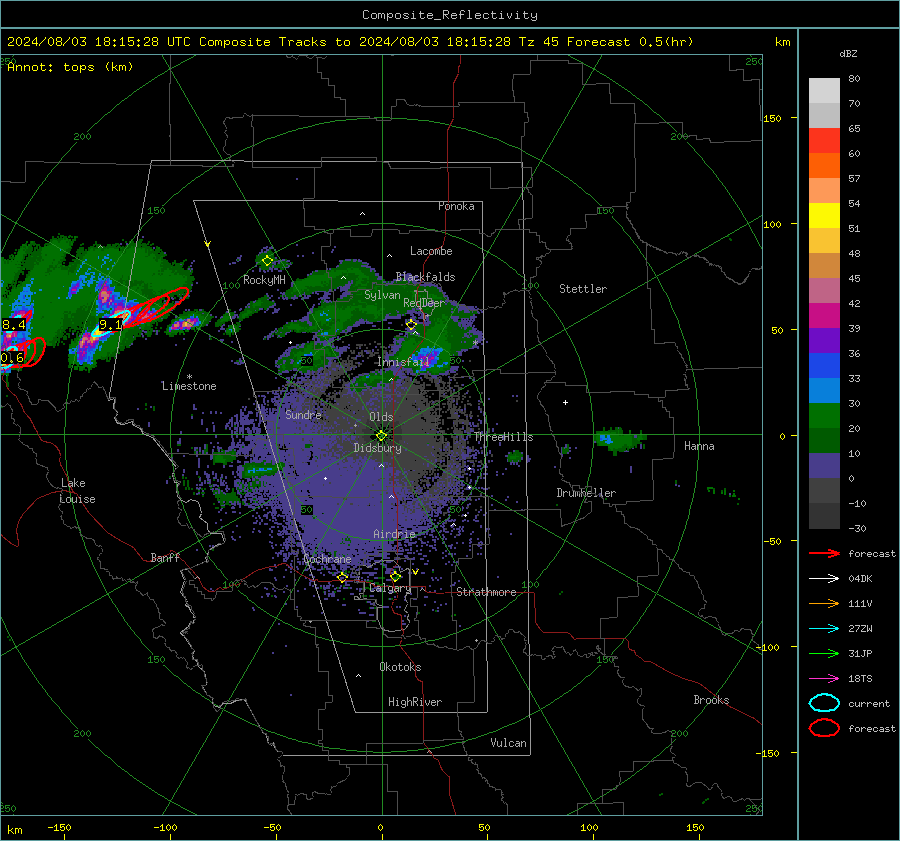Click the red forecast track ellipse beside 9.1

(x=155, y=308)
